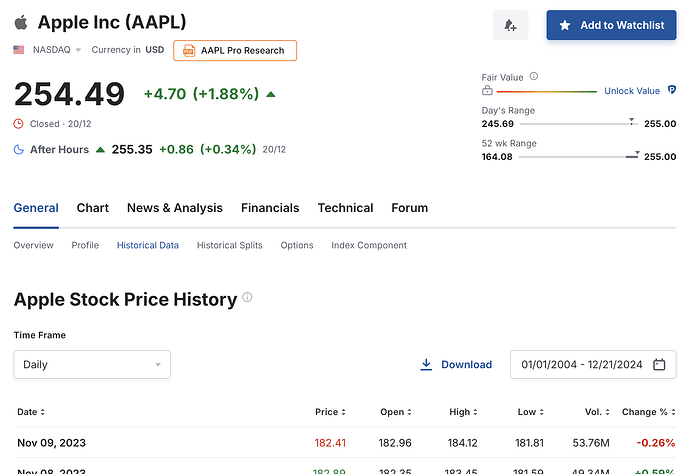Click the 182.96 open value
Image resolution: width=690 pixels, height=474 pixels.
(395, 443)
